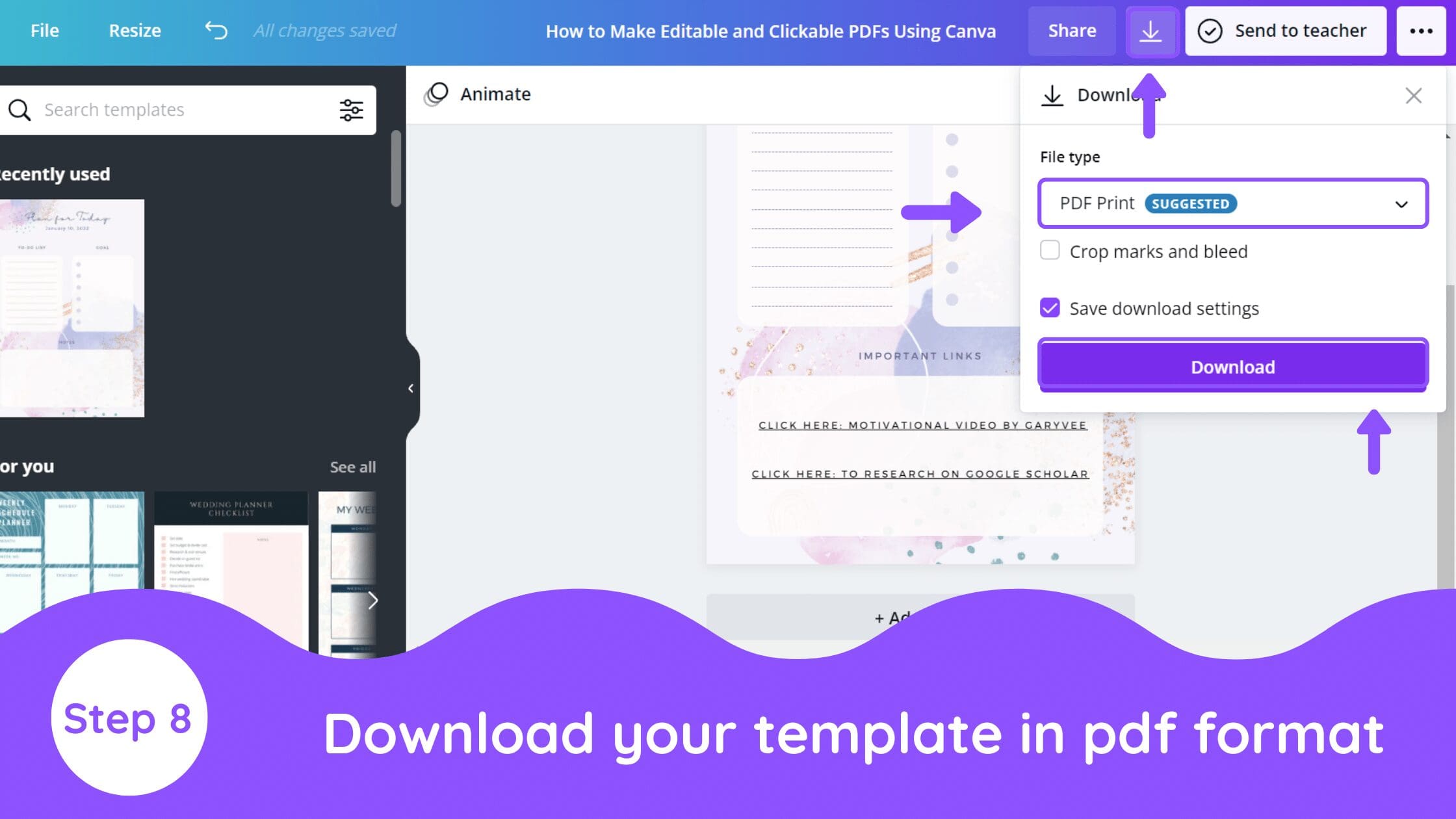Click the Download button
The width and height of the screenshot is (1456, 819).
[1232, 367]
